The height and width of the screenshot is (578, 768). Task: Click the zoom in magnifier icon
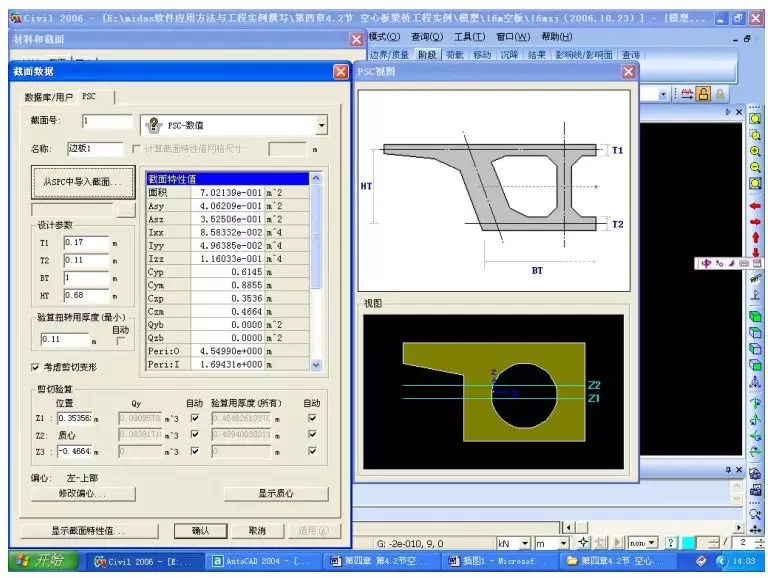755,151
